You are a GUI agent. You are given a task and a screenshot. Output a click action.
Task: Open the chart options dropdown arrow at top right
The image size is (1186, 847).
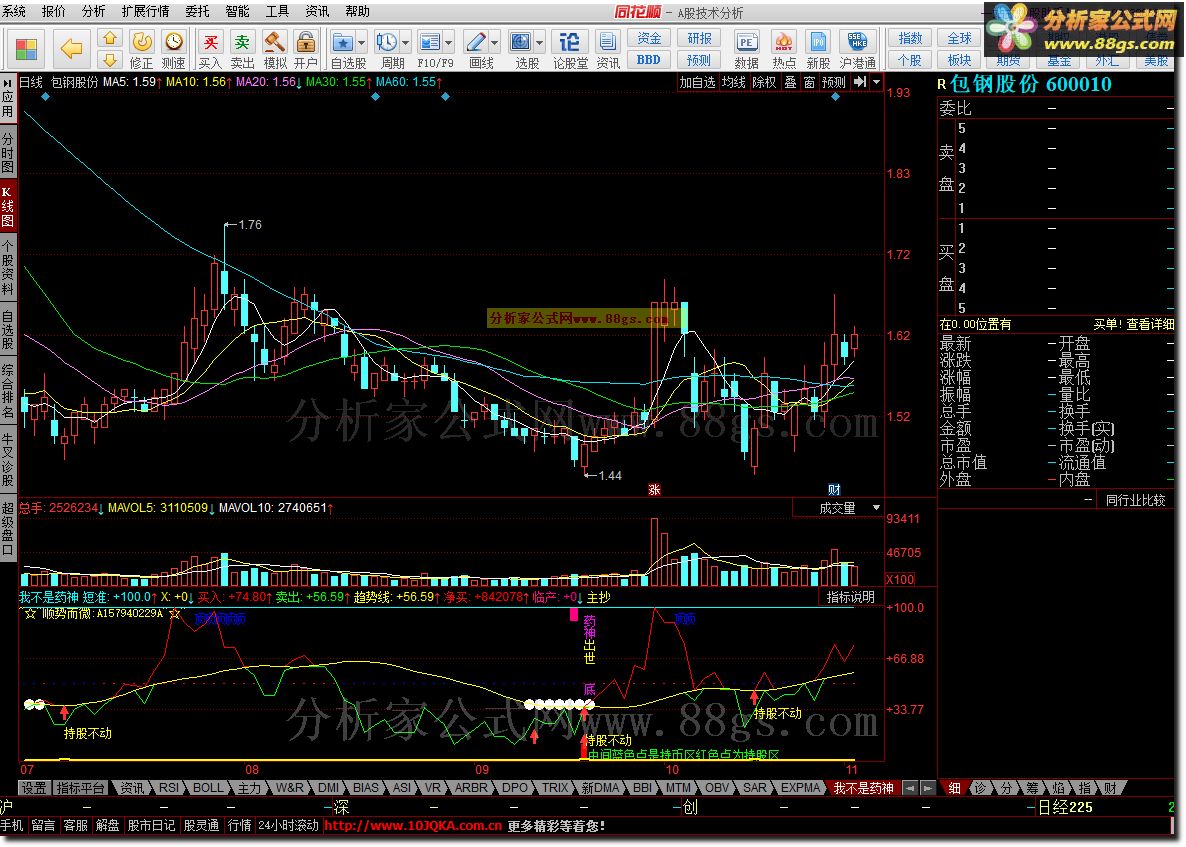tap(877, 82)
